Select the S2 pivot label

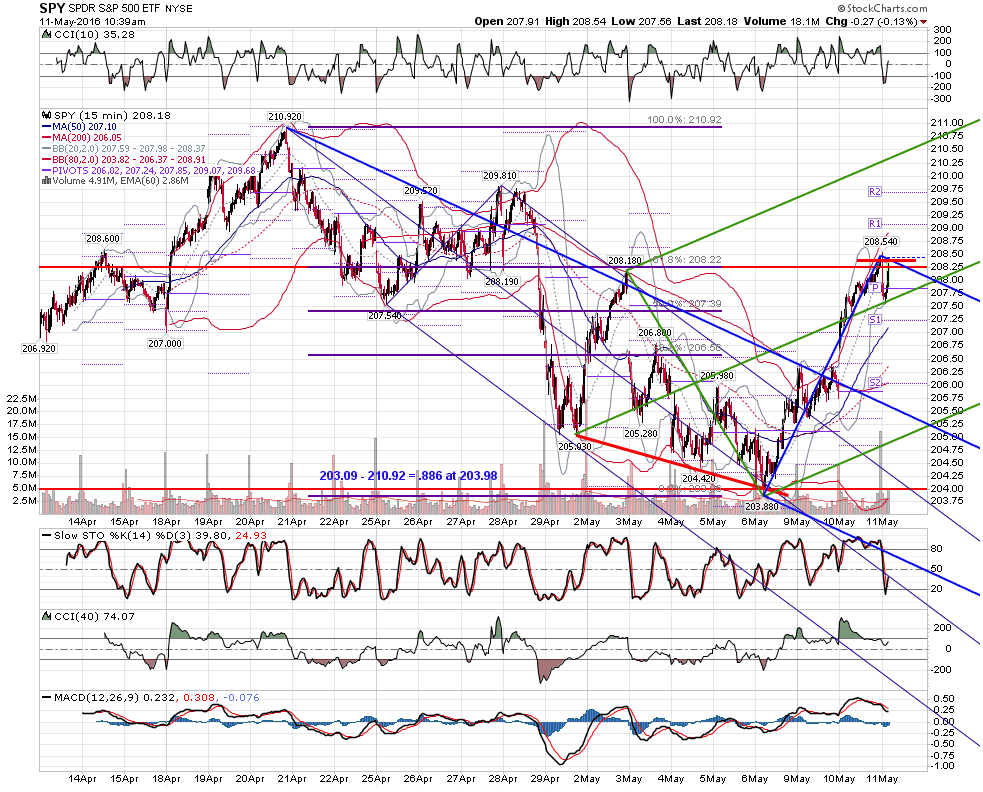875,383
